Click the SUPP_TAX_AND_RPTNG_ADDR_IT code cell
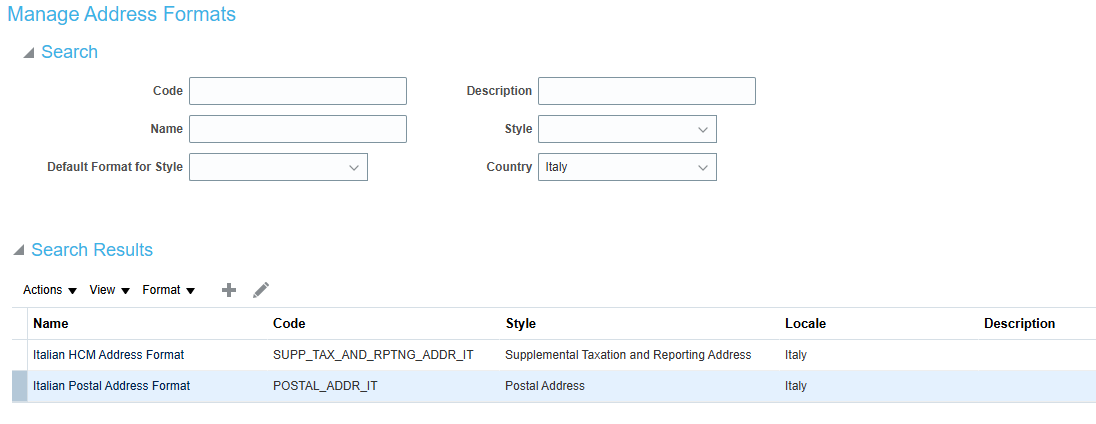The width and height of the screenshot is (1096, 424). click(x=373, y=355)
